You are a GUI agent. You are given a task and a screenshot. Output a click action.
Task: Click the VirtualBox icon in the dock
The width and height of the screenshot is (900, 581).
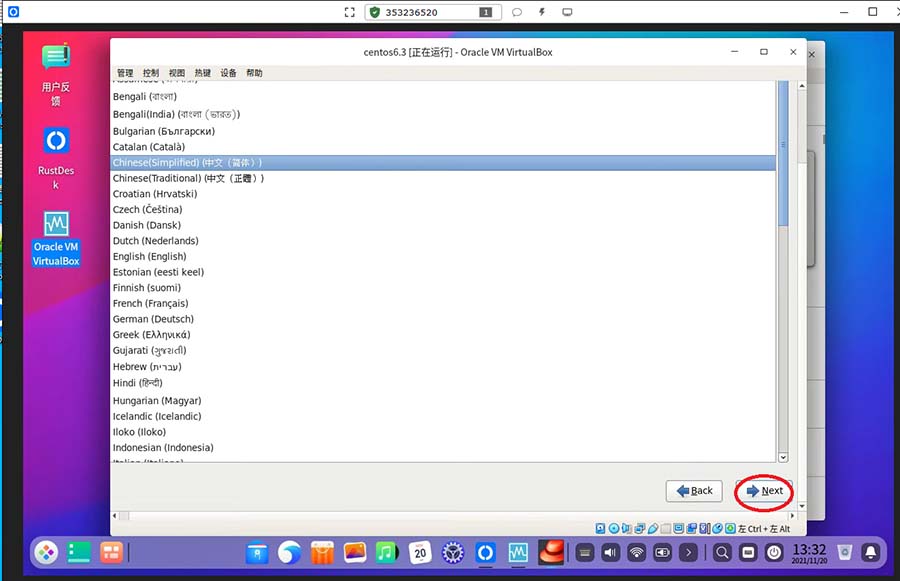click(518, 553)
